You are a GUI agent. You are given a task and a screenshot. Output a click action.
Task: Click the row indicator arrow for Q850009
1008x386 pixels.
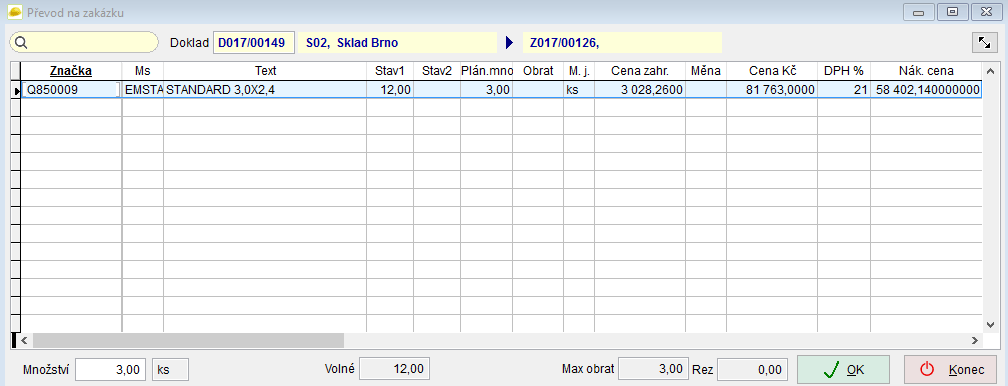(16, 91)
